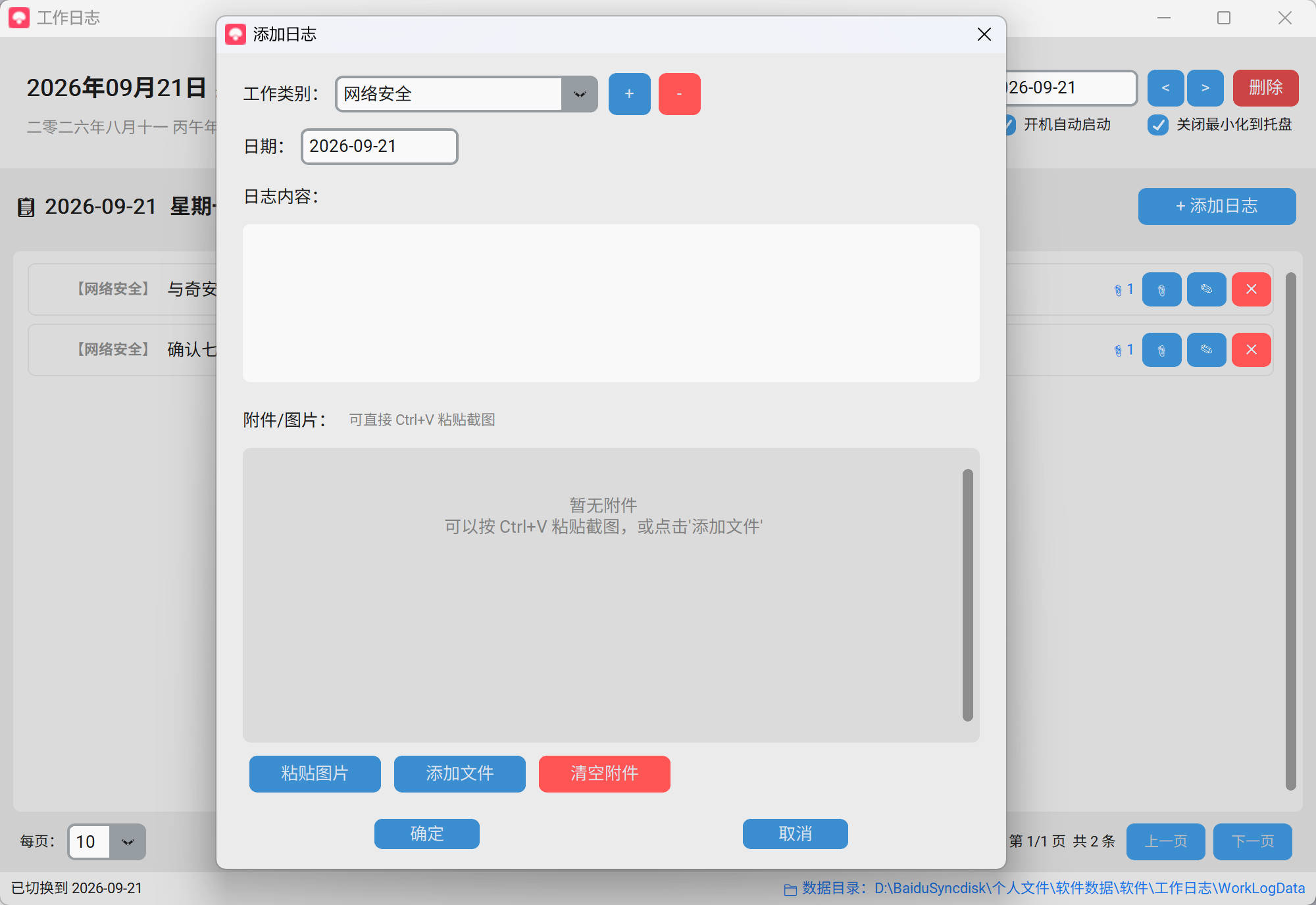Toggle 关闭最小化到托盘 checkbox
The image size is (1316, 905).
(1157, 124)
